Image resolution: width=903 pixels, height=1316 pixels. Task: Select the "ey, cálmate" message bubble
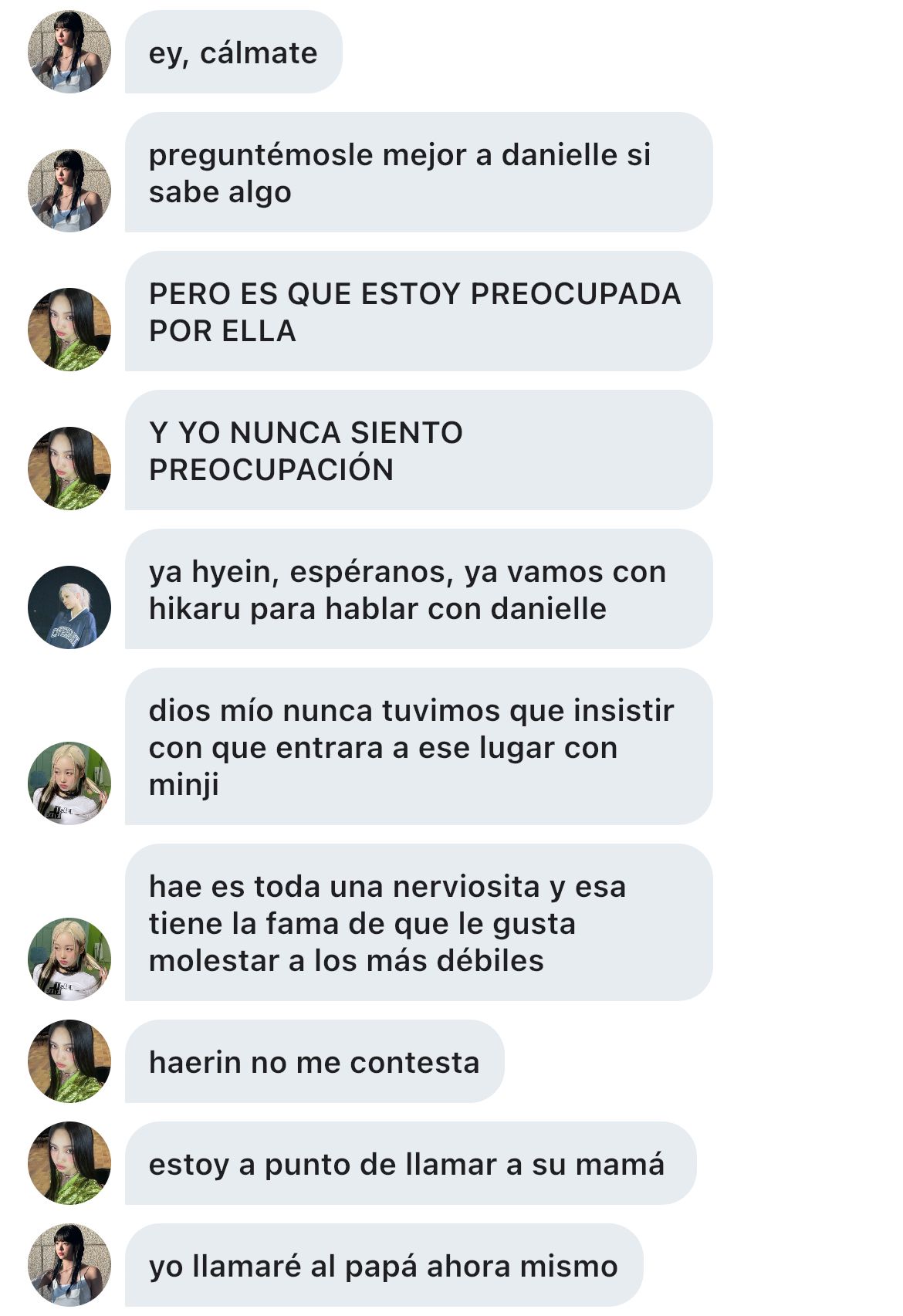pos(234,52)
